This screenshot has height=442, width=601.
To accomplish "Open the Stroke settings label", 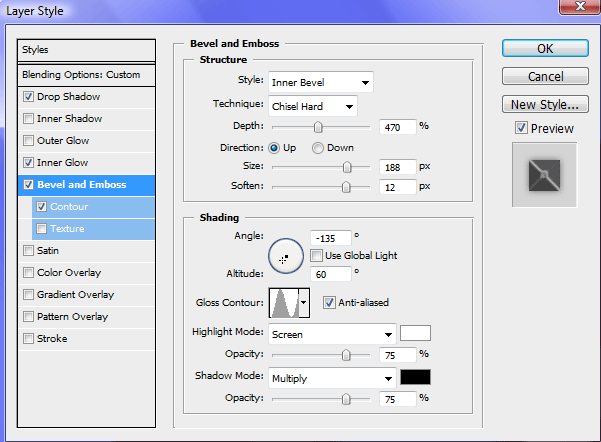I will point(52,339).
